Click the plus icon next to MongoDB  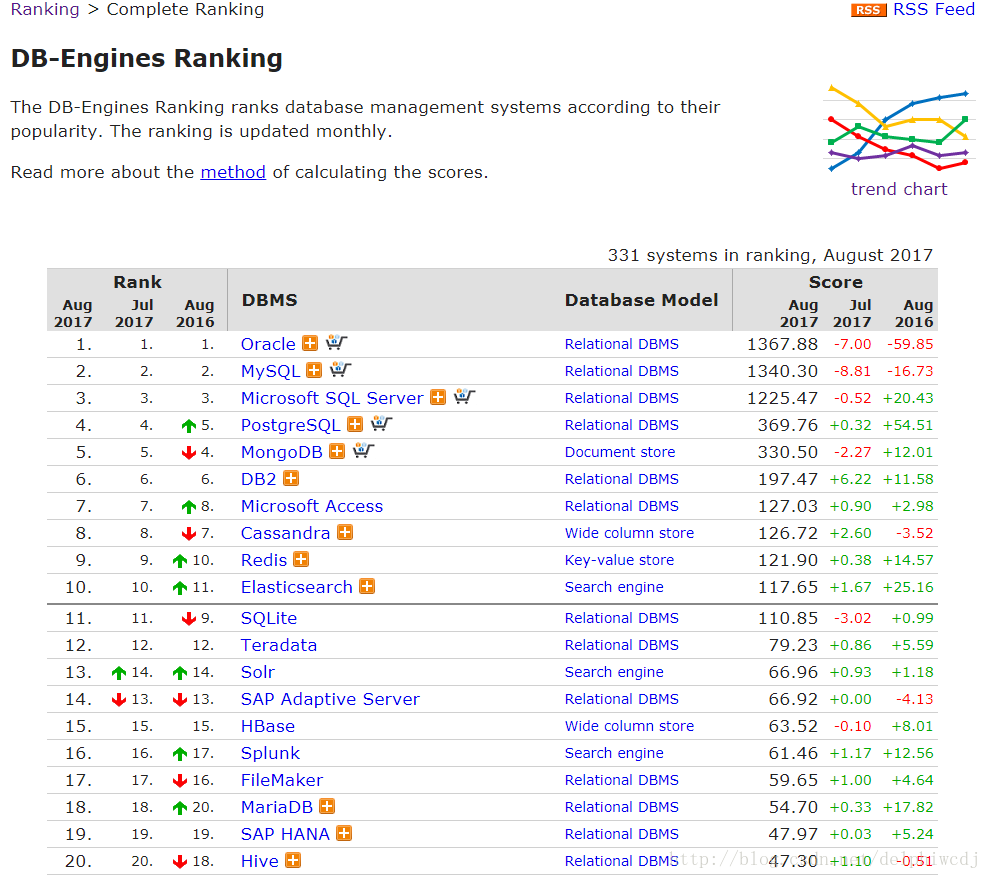[x=337, y=451]
